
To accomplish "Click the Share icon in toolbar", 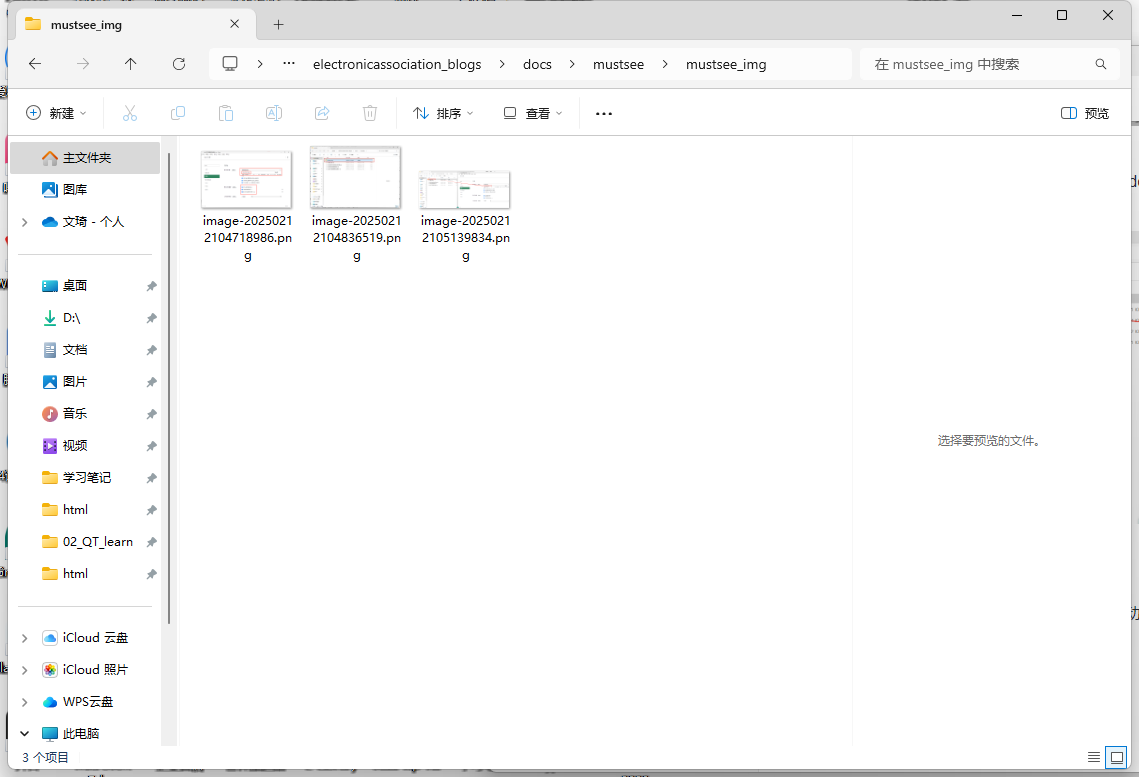I will [x=322, y=113].
